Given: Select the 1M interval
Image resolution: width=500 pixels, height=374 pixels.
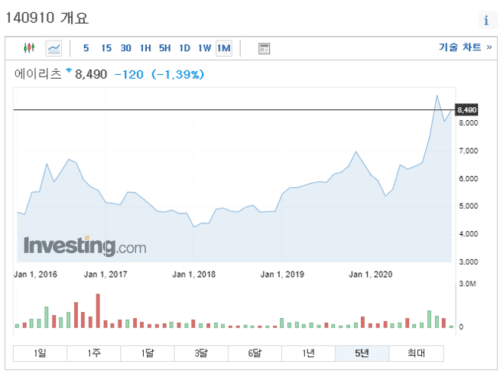Looking at the screenshot, I should (x=224, y=49).
